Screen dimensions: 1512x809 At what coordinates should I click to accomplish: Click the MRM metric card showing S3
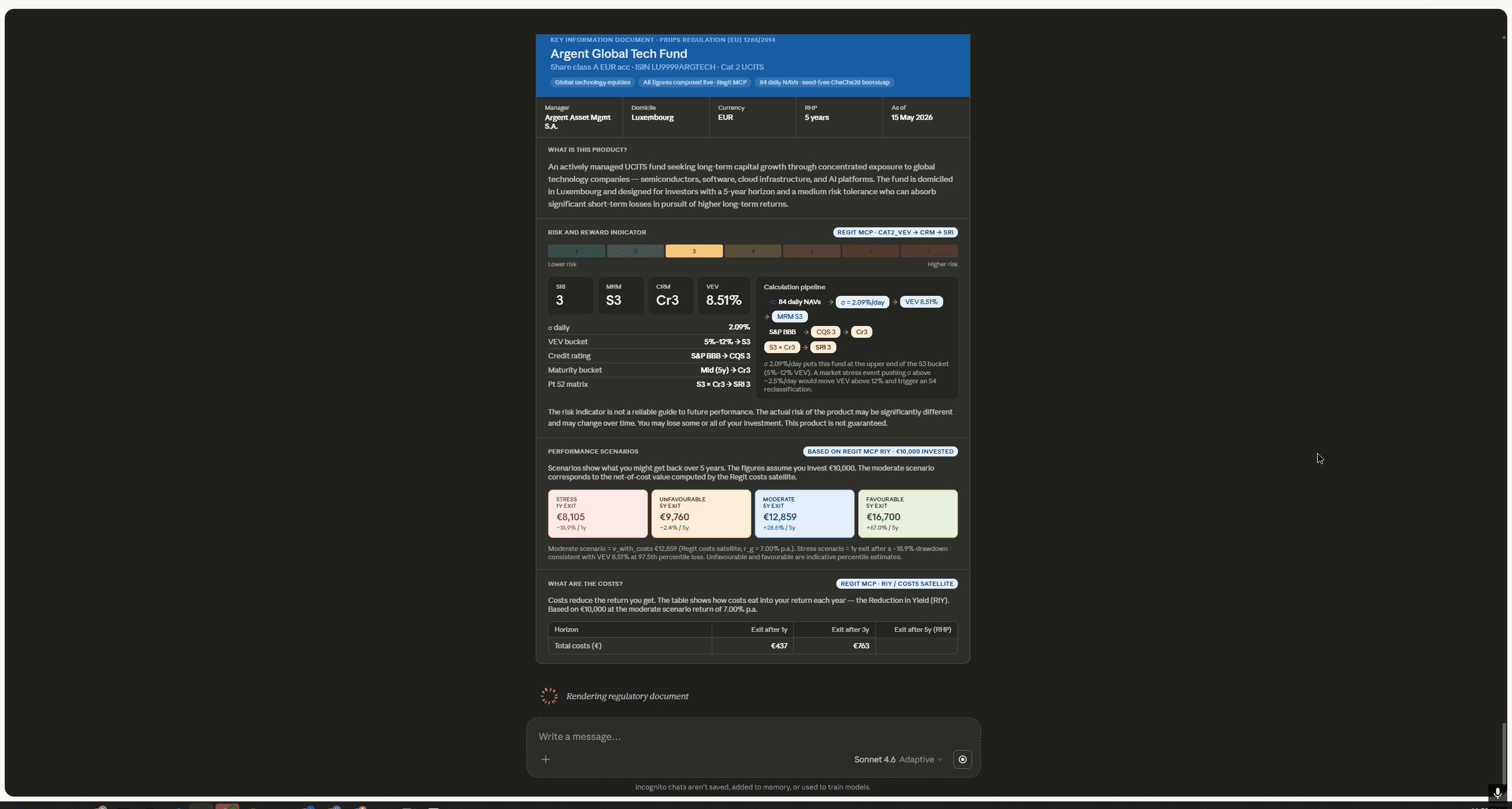pyautogui.click(x=621, y=295)
